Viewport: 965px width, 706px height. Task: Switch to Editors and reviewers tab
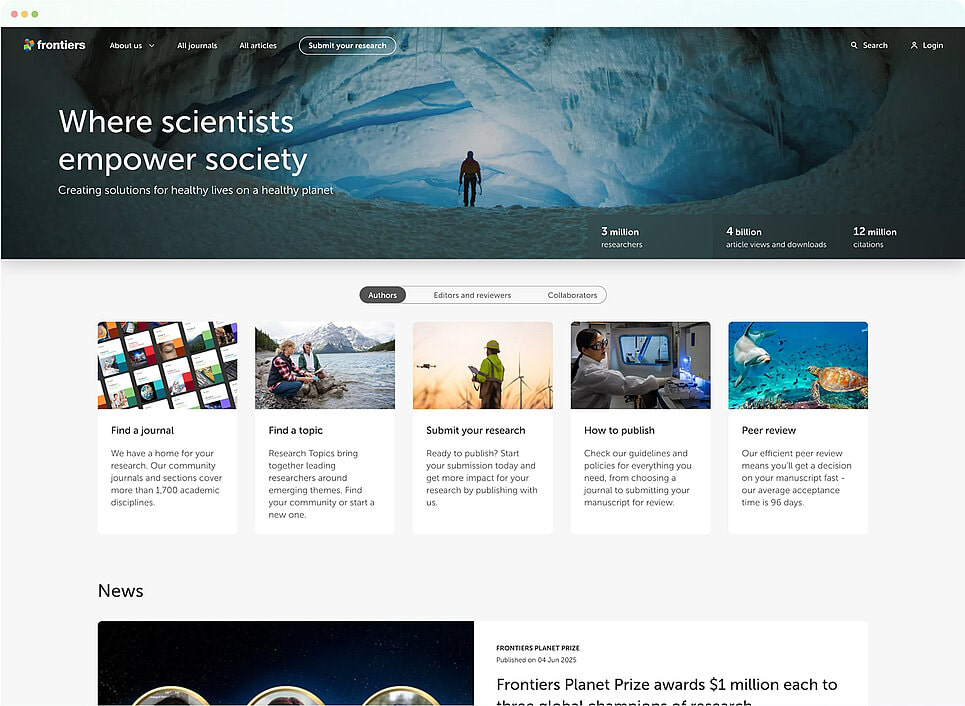(x=472, y=295)
